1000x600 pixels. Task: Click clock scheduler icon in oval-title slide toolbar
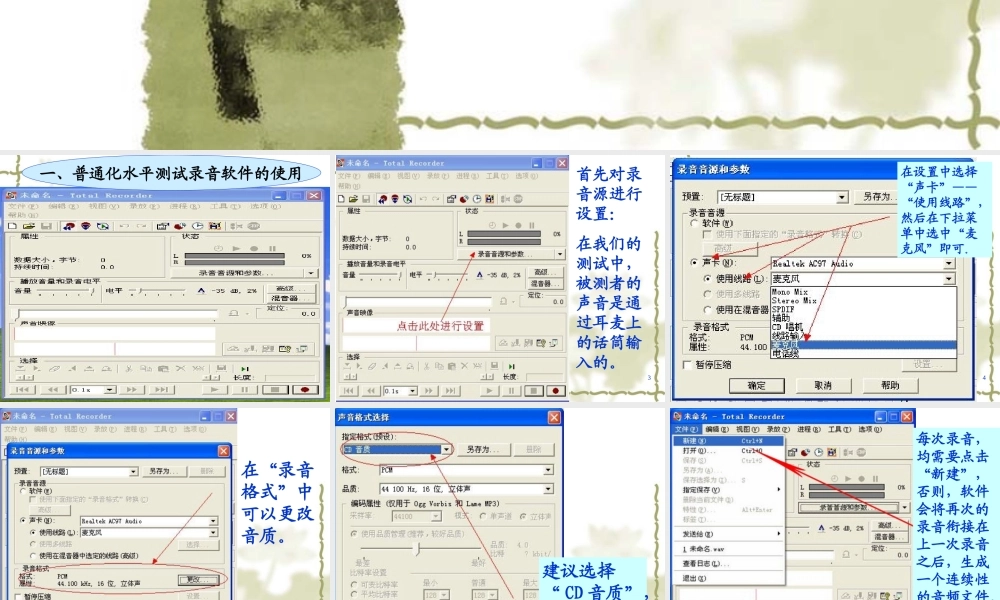click(198, 226)
